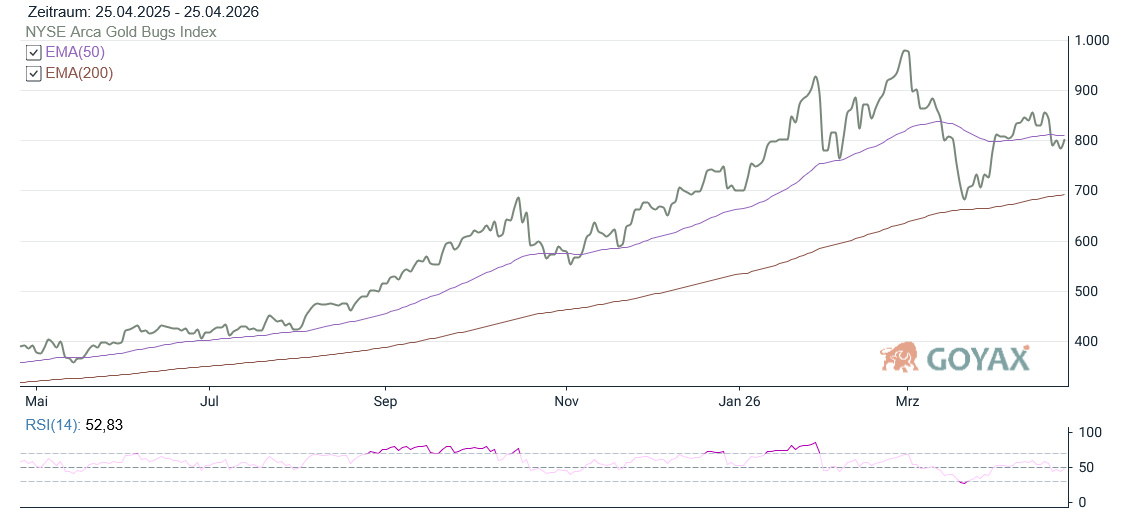Toggle the EMA(200) checkbox
This screenshot has height=513, width=1140.
click(x=33, y=73)
